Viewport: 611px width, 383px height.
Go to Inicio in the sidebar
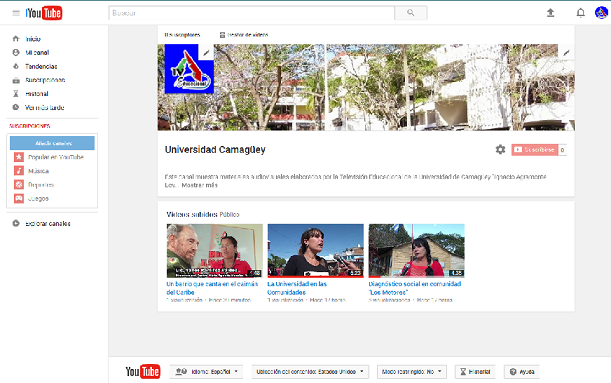pos(33,39)
